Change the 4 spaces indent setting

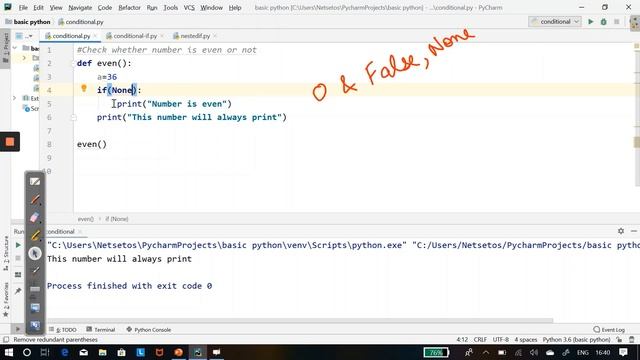pyautogui.click(x=526, y=340)
